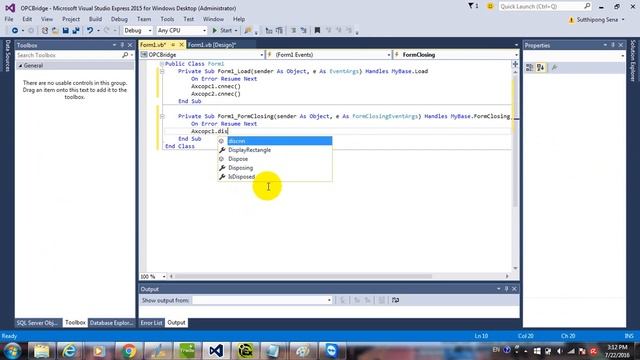Click the Categorized button in Properties
Image resolution: width=640 pixels, height=360 pixels.
pyautogui.click(x=529, y=68)
